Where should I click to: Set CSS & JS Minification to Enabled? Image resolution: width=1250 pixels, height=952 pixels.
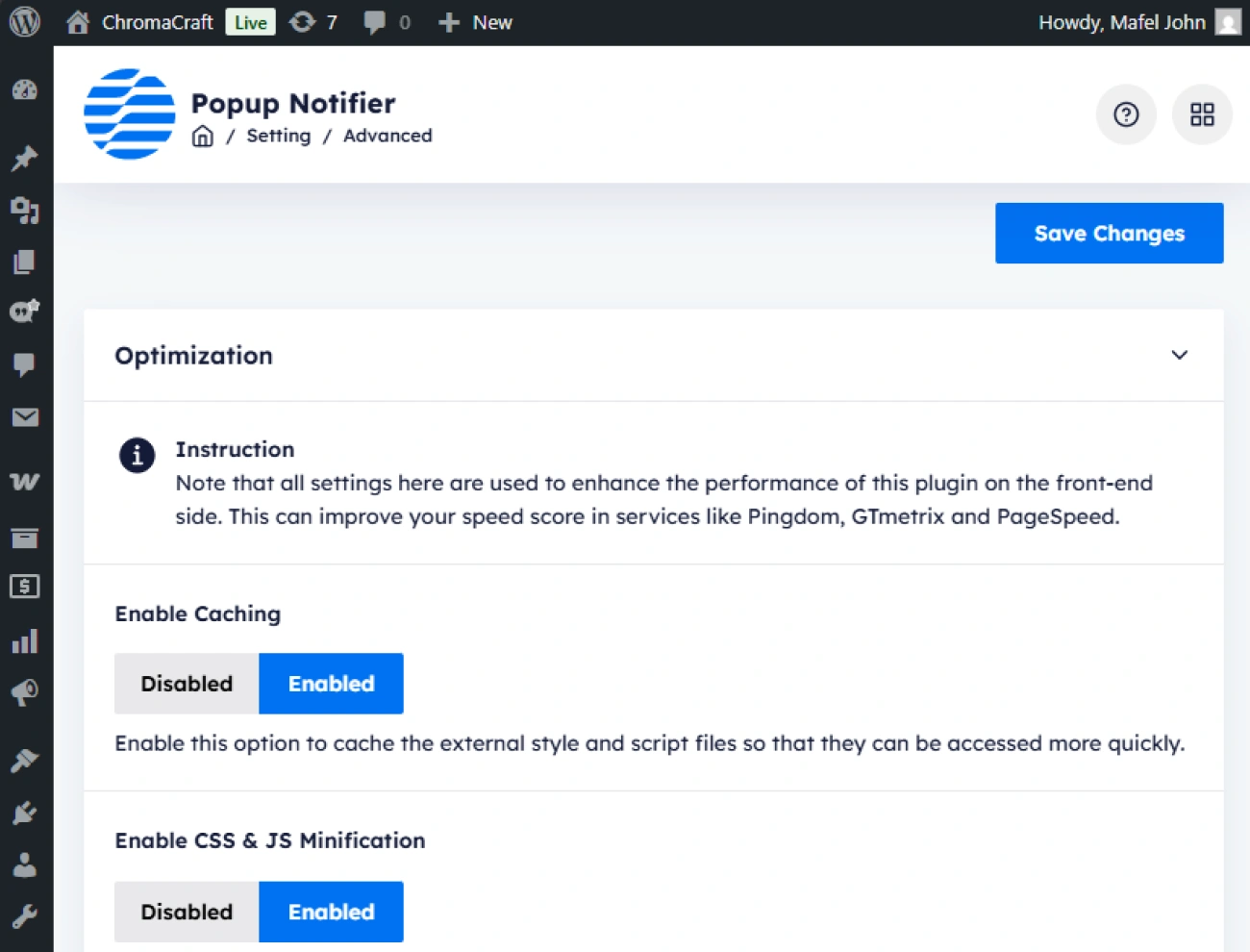[332, 912]
